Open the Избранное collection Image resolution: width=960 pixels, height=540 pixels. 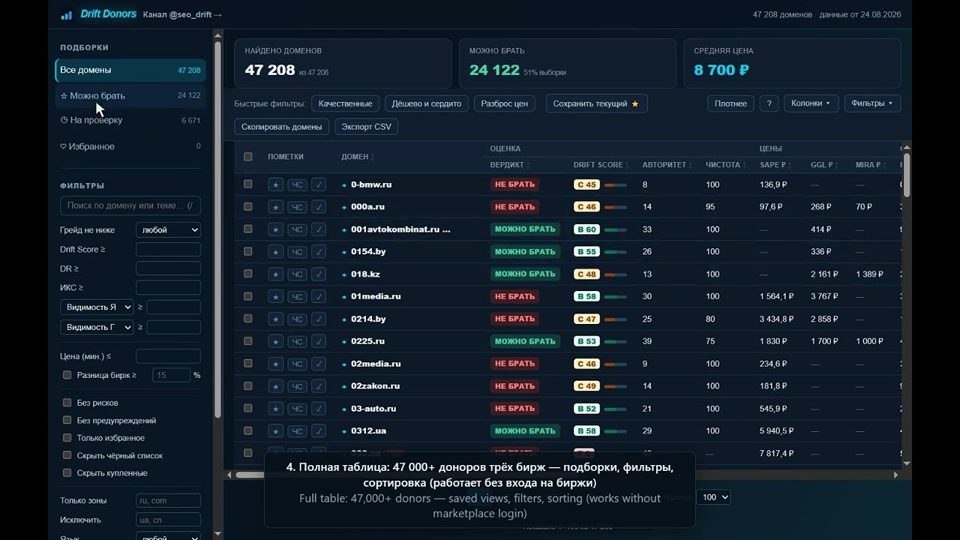130,146
